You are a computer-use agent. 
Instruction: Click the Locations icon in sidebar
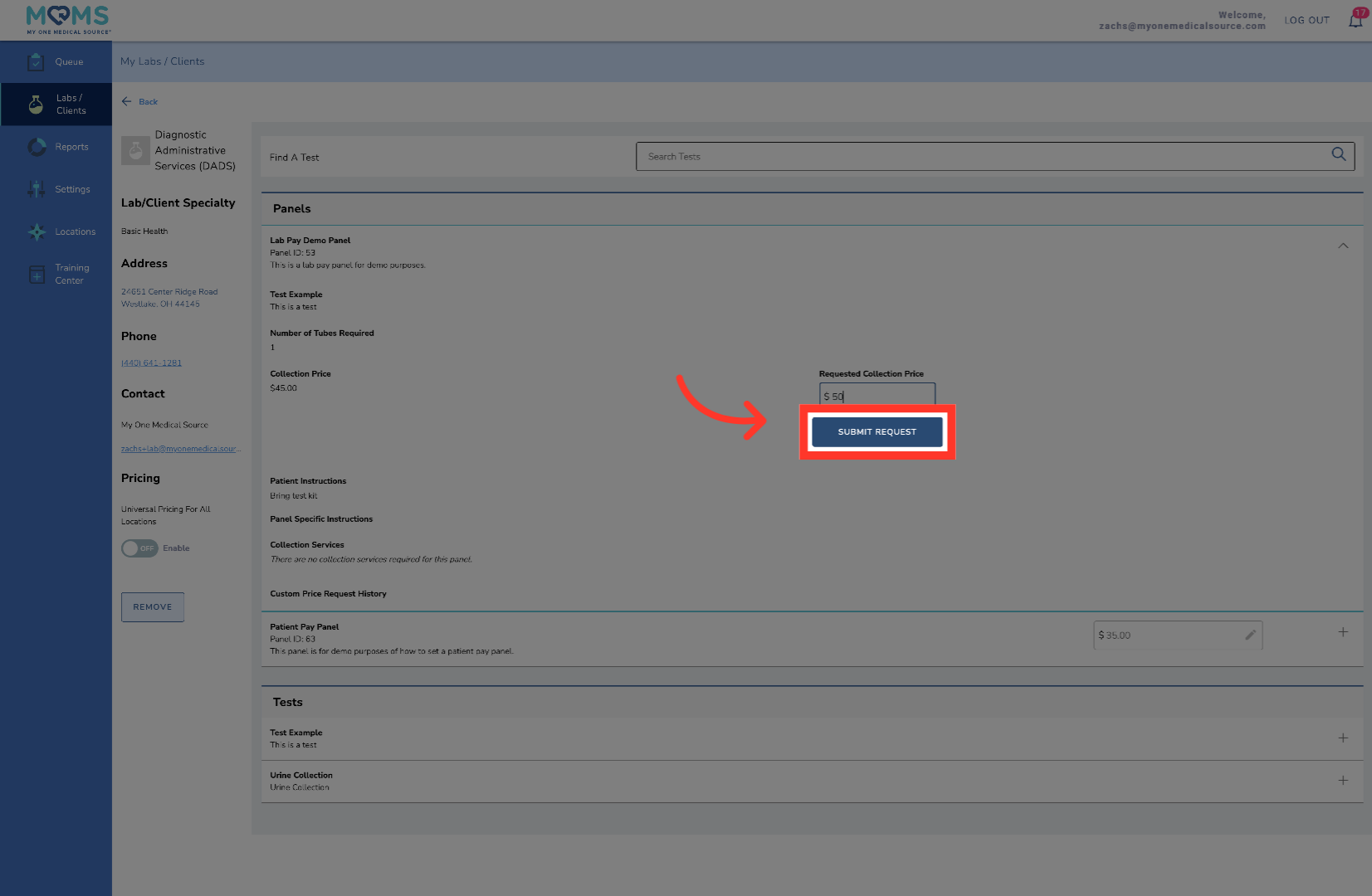[37, 232]
